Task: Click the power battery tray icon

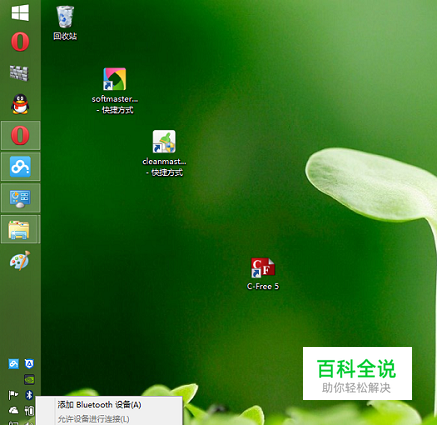Action: [29, 411]
